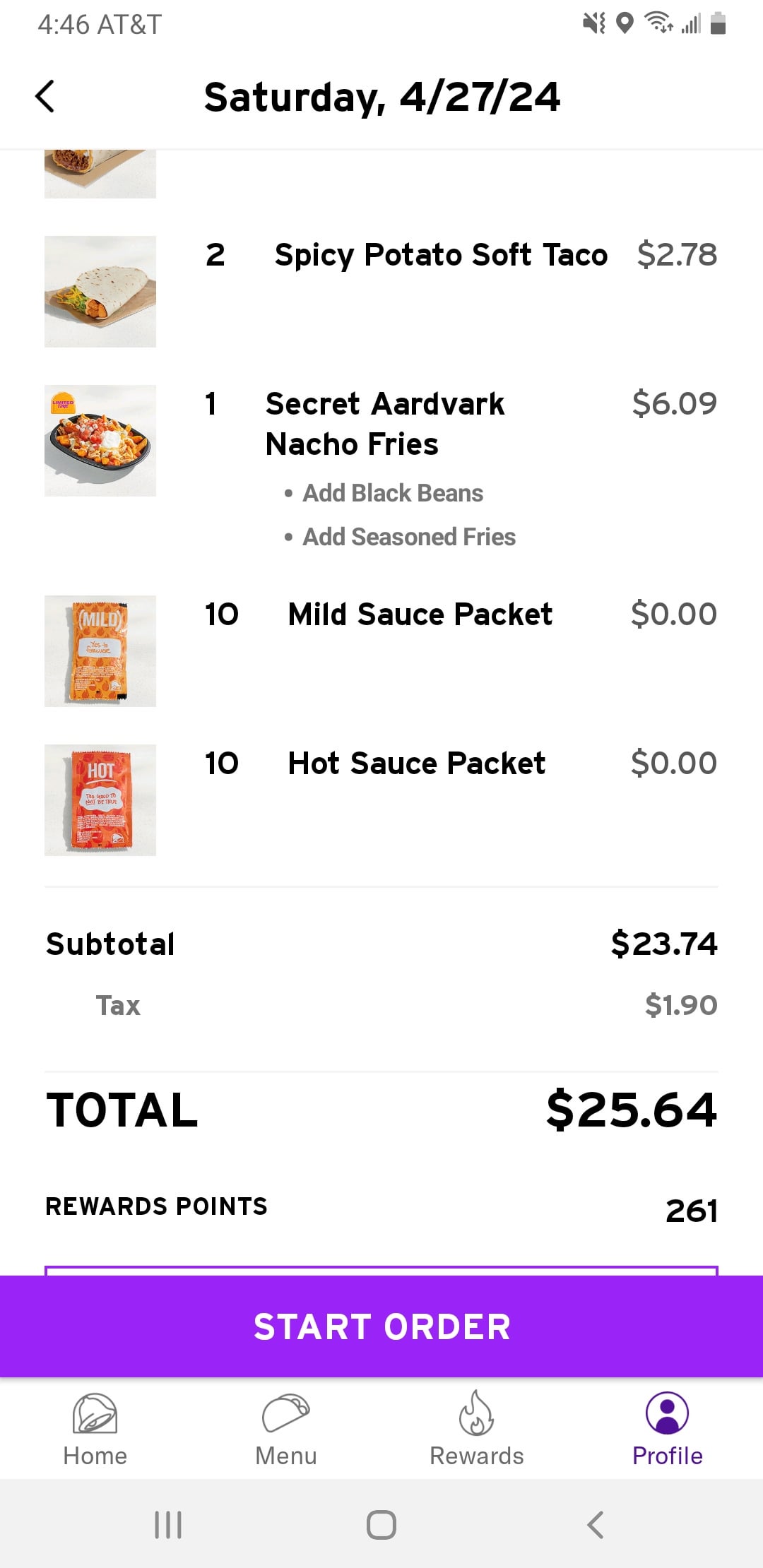Tap the Android home button

click(x=381, y=1525)
